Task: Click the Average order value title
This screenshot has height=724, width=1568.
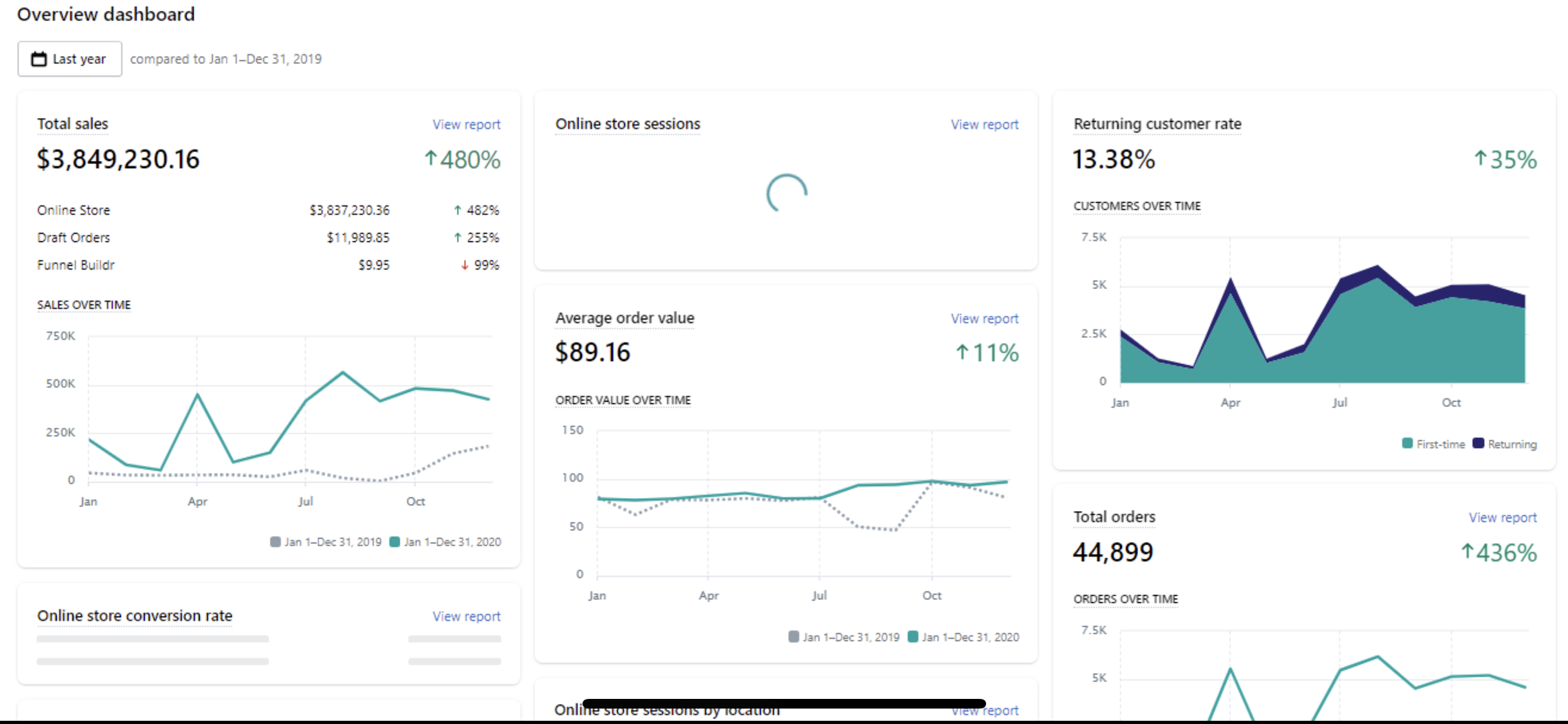Action: tap(624, 318)
